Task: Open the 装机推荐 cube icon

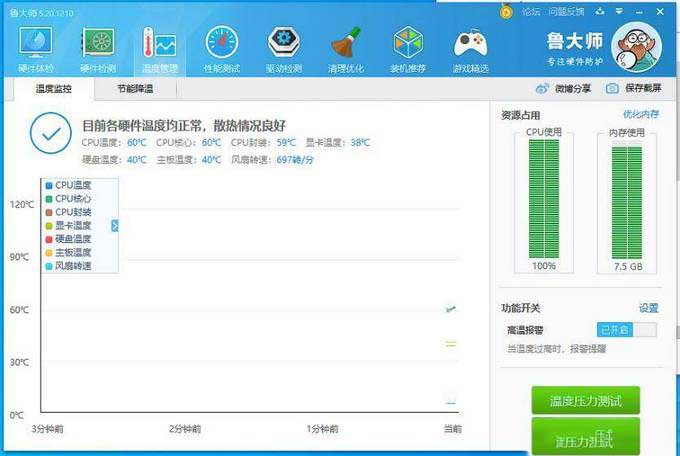Action: point(408,43)
